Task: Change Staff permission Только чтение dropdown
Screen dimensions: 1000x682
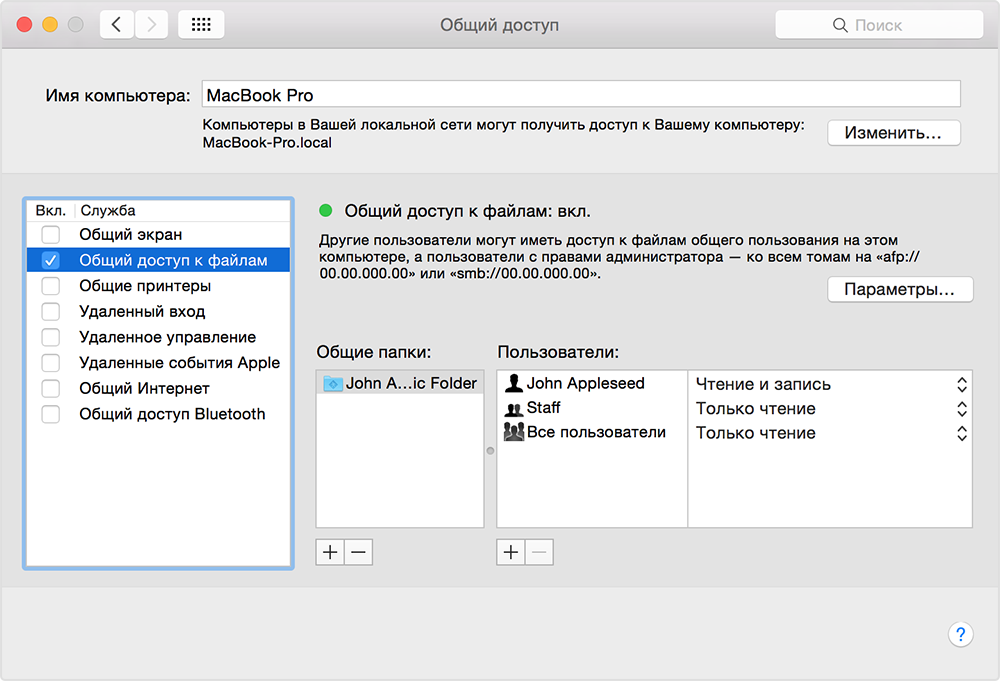Action: tap(961, 409)
